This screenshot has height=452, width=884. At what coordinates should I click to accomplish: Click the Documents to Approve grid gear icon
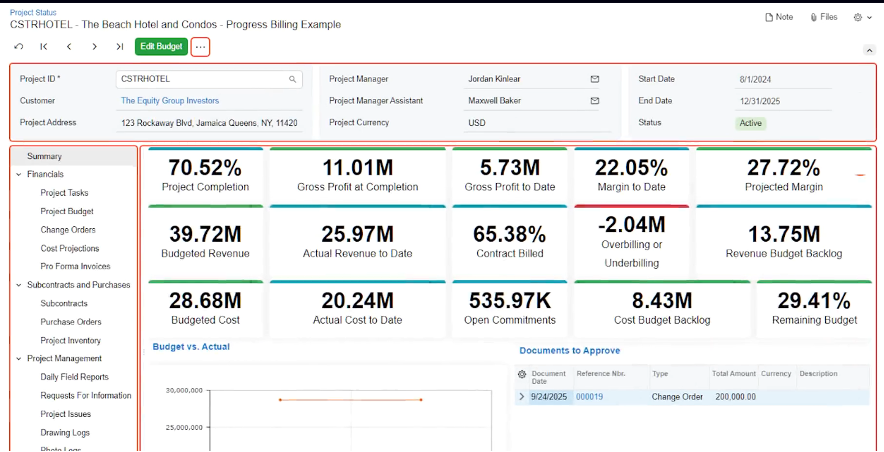point(521,374)
